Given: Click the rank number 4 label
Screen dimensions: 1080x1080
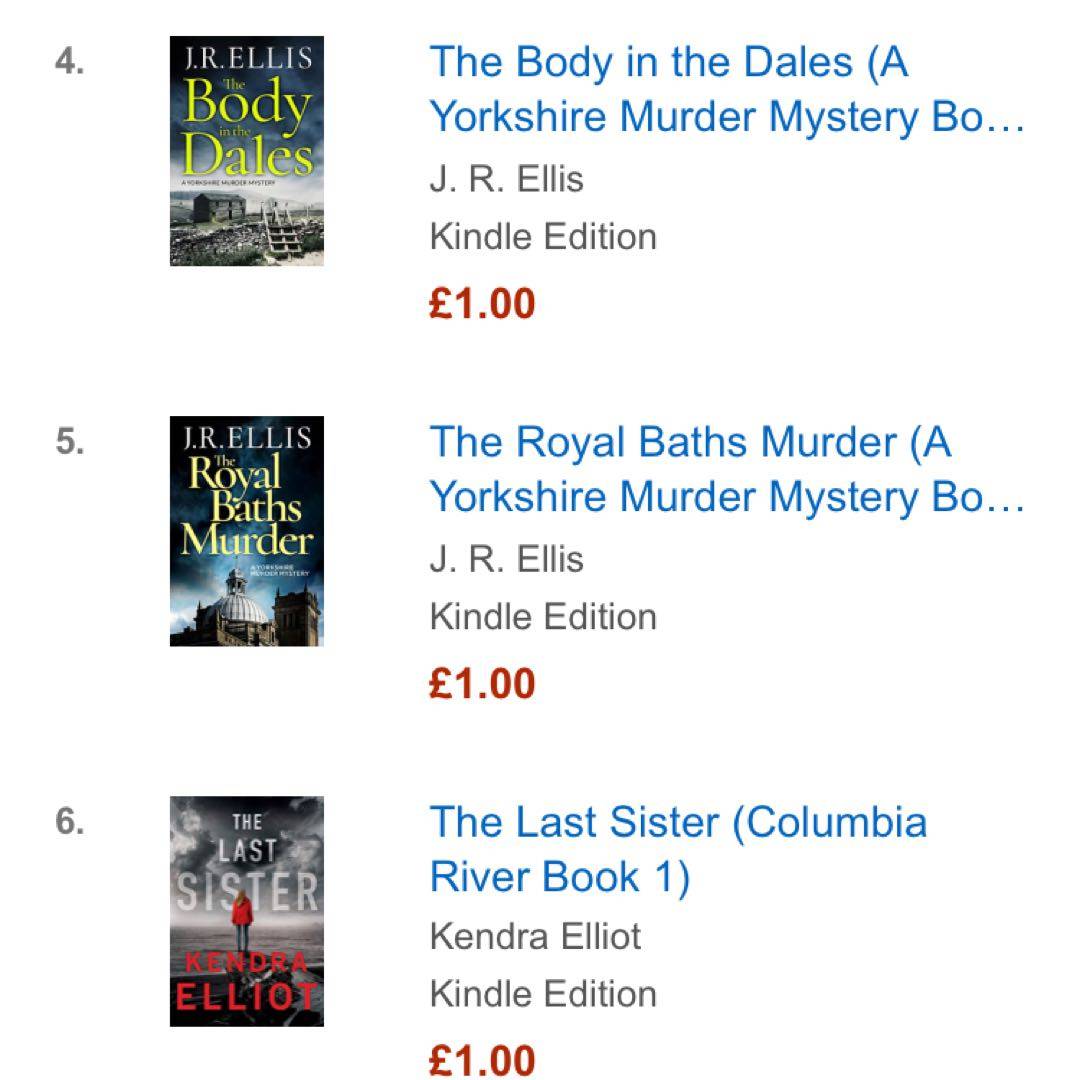Looking at the screenshot, I should (x=69, y=63).
